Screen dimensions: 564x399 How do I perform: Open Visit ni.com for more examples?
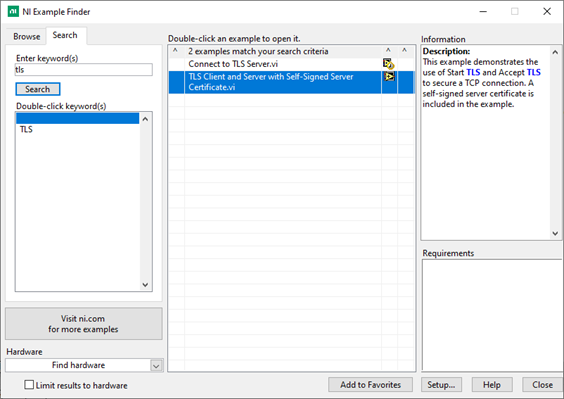tap(84, 324)
